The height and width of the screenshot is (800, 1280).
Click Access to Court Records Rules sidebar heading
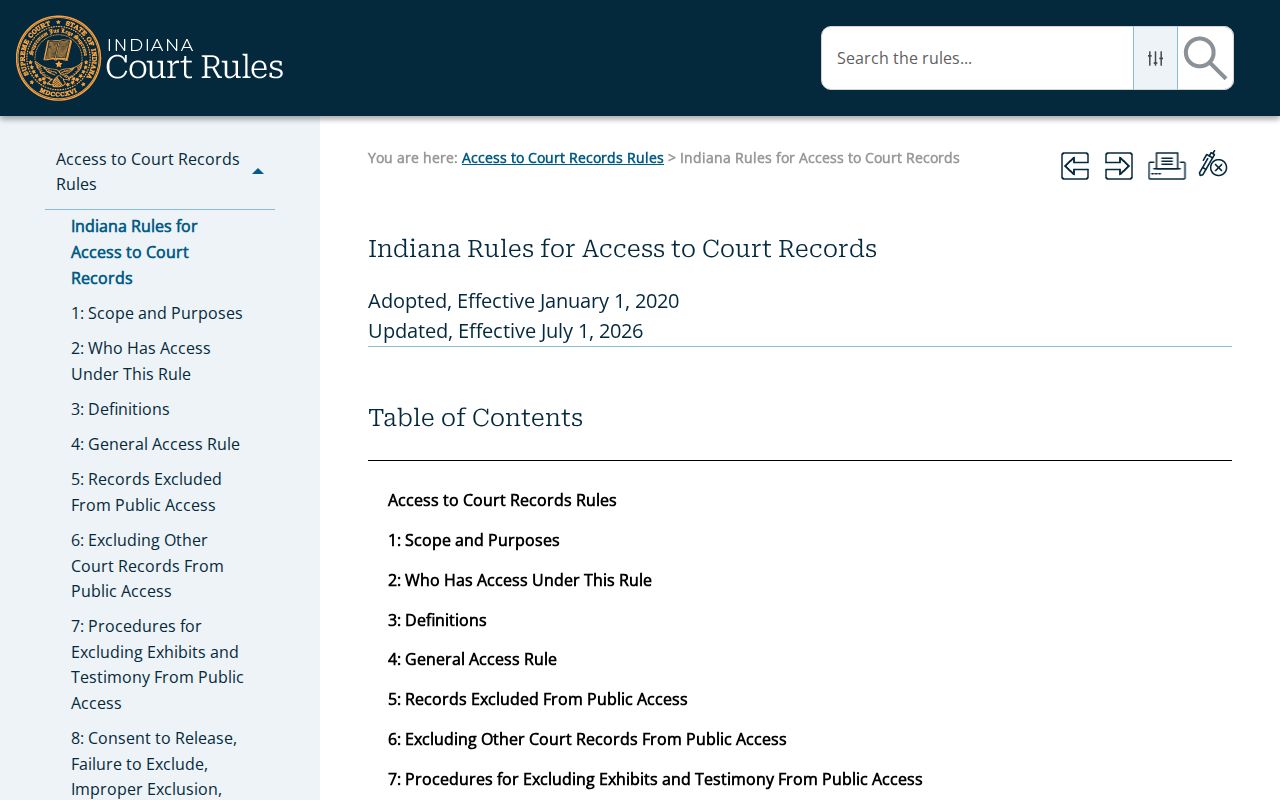point(148,171)
